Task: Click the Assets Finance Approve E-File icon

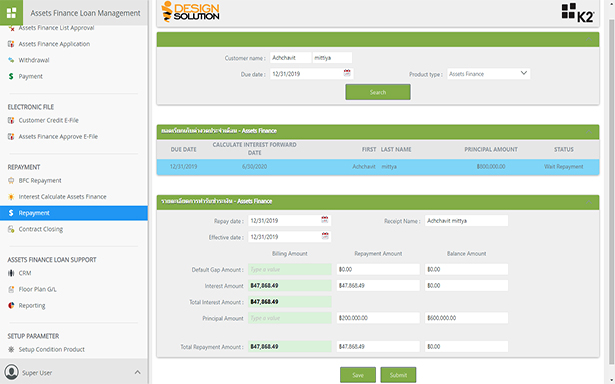Action: pos(11,136)
